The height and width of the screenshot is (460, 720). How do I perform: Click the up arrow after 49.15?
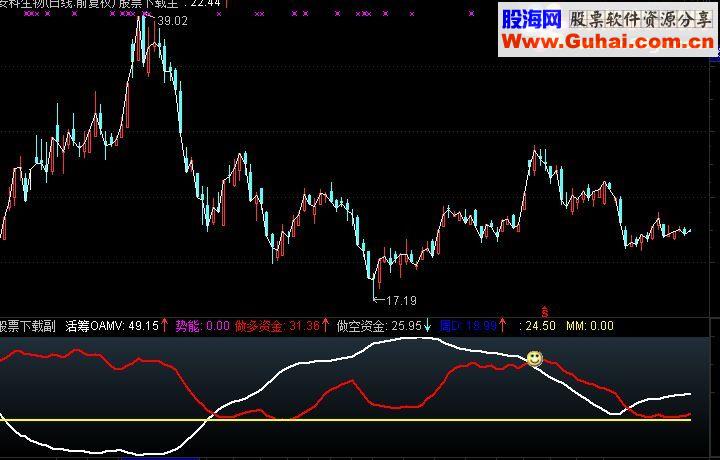164,325
